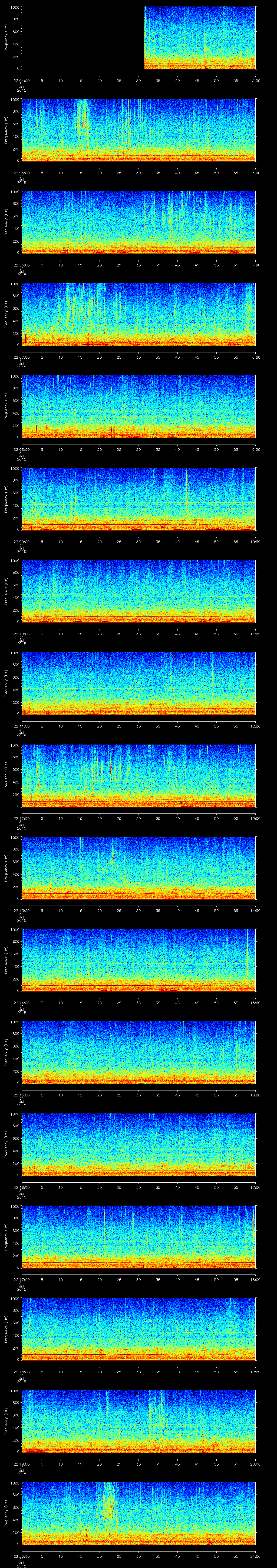Click the spectrogram panel starting at 22:13:00

pos(138,868)
